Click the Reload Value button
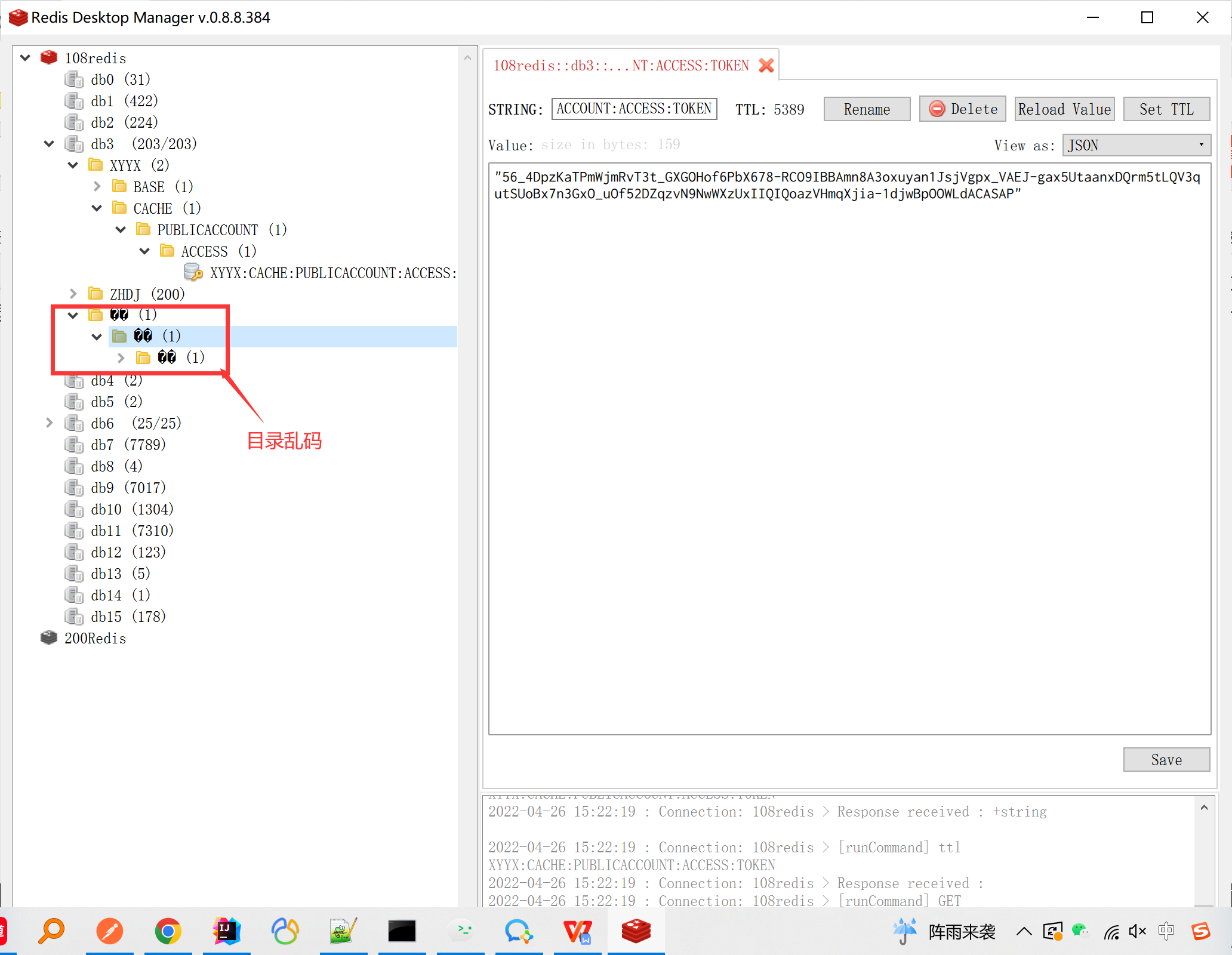 [1063, 108]
